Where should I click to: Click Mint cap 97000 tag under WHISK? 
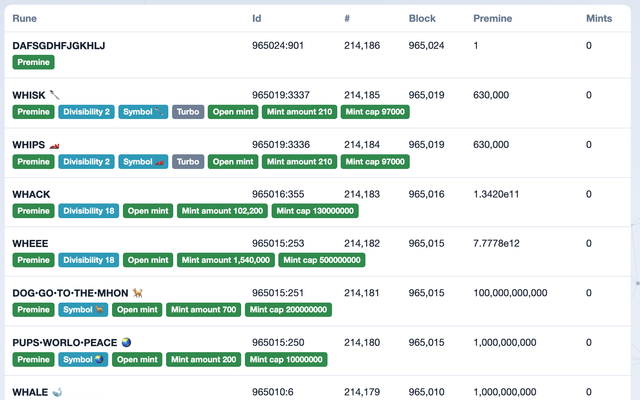375,112
